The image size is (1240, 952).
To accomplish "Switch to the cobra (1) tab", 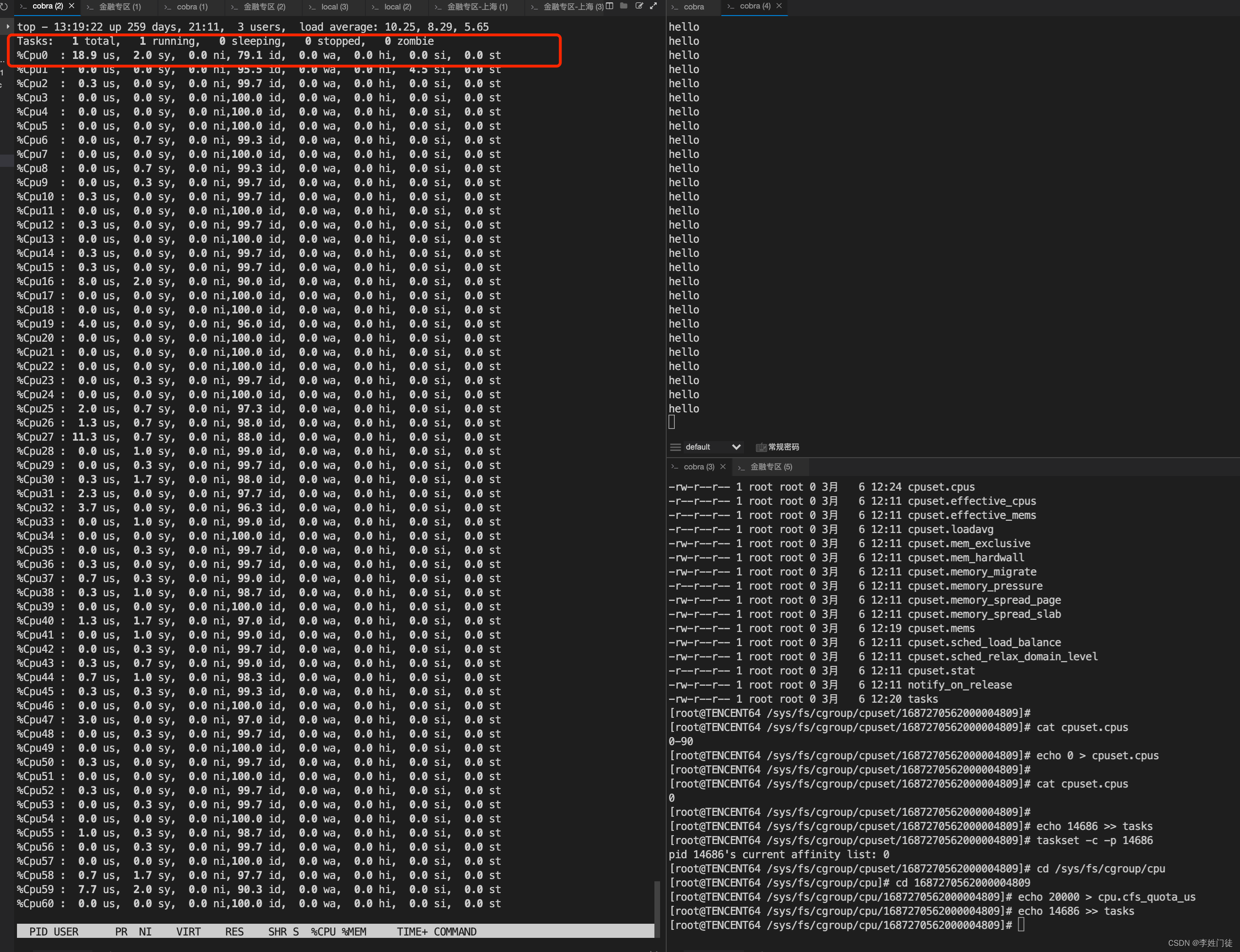I will [192, 7].
